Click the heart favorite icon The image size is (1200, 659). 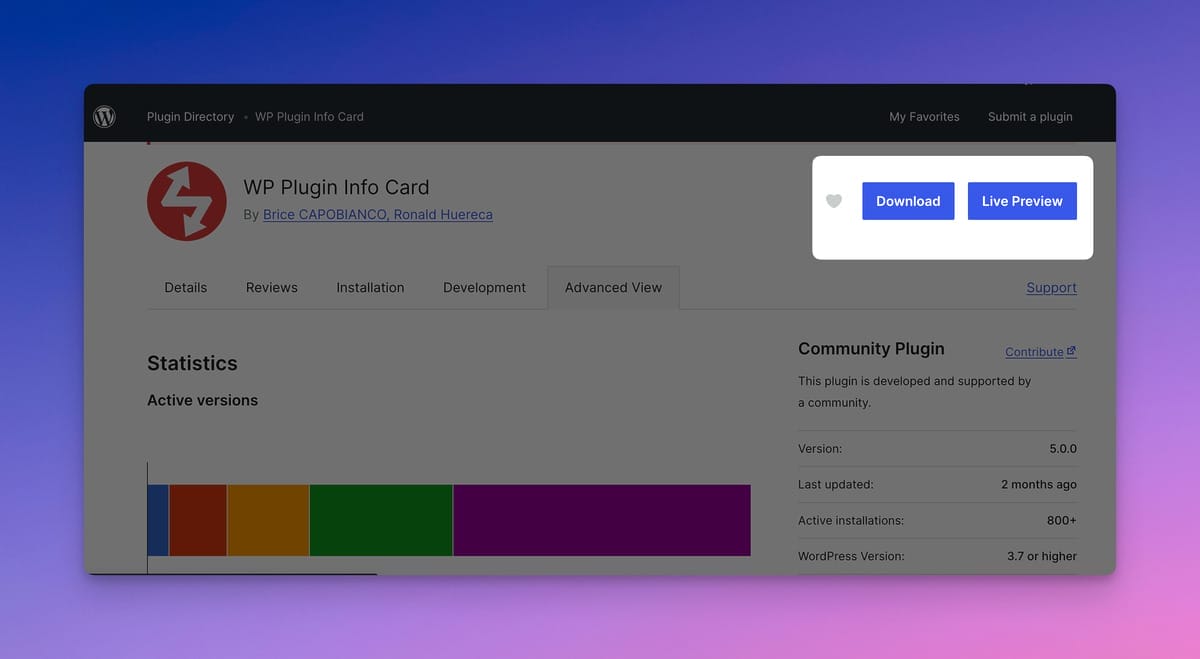point(834,201)
